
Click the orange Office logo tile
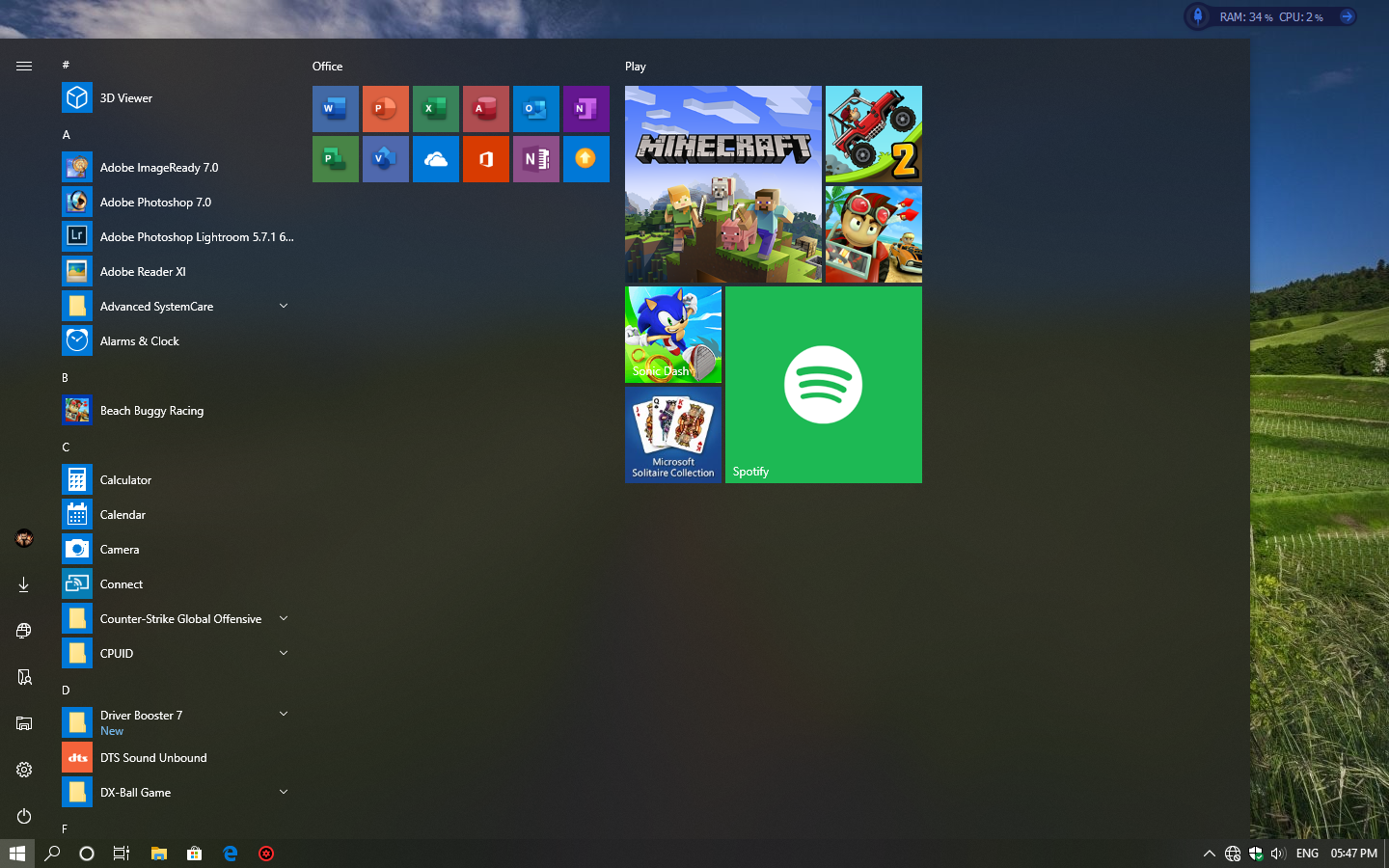486,159
